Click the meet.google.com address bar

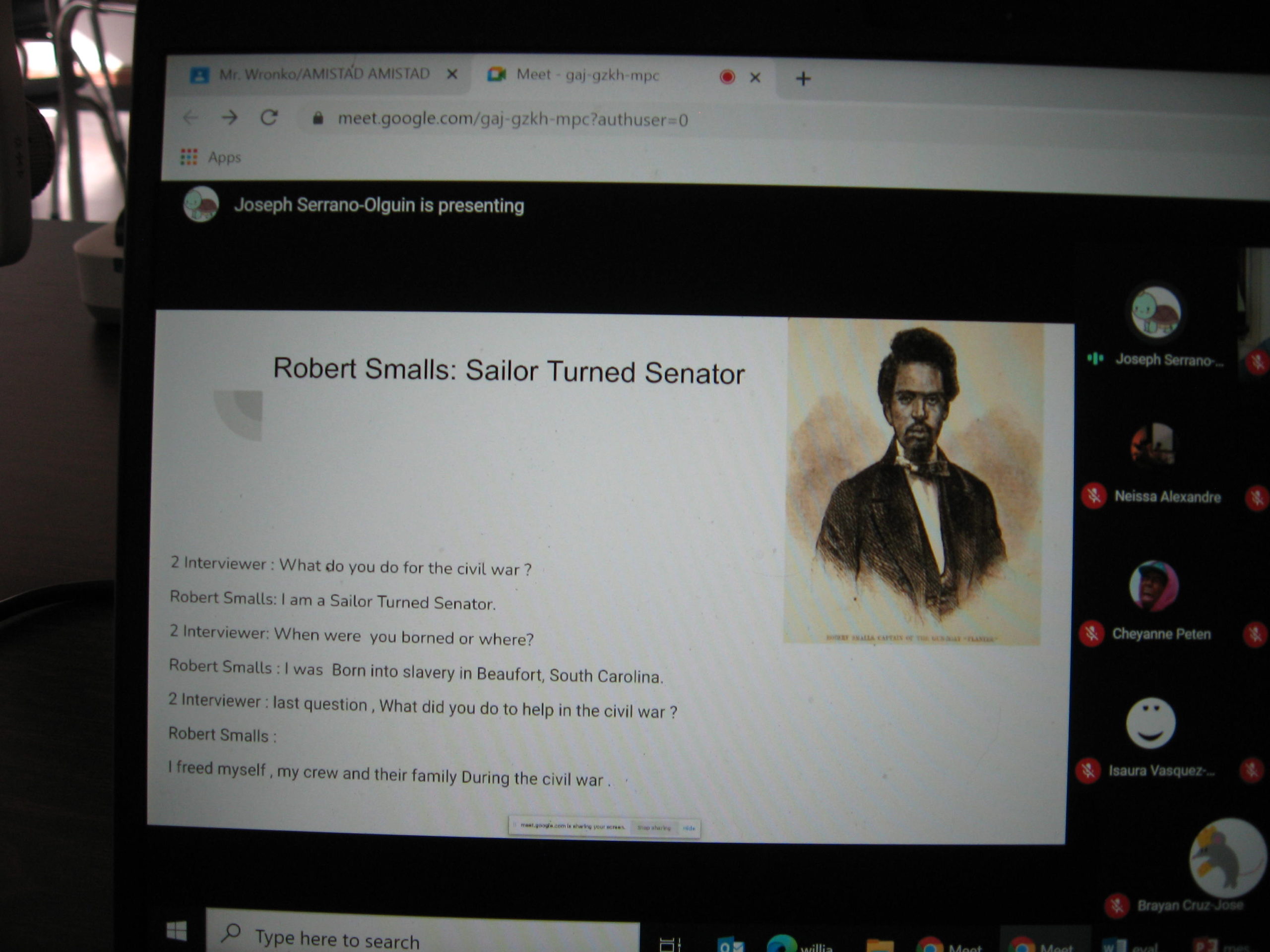click(x=512, y=119)
